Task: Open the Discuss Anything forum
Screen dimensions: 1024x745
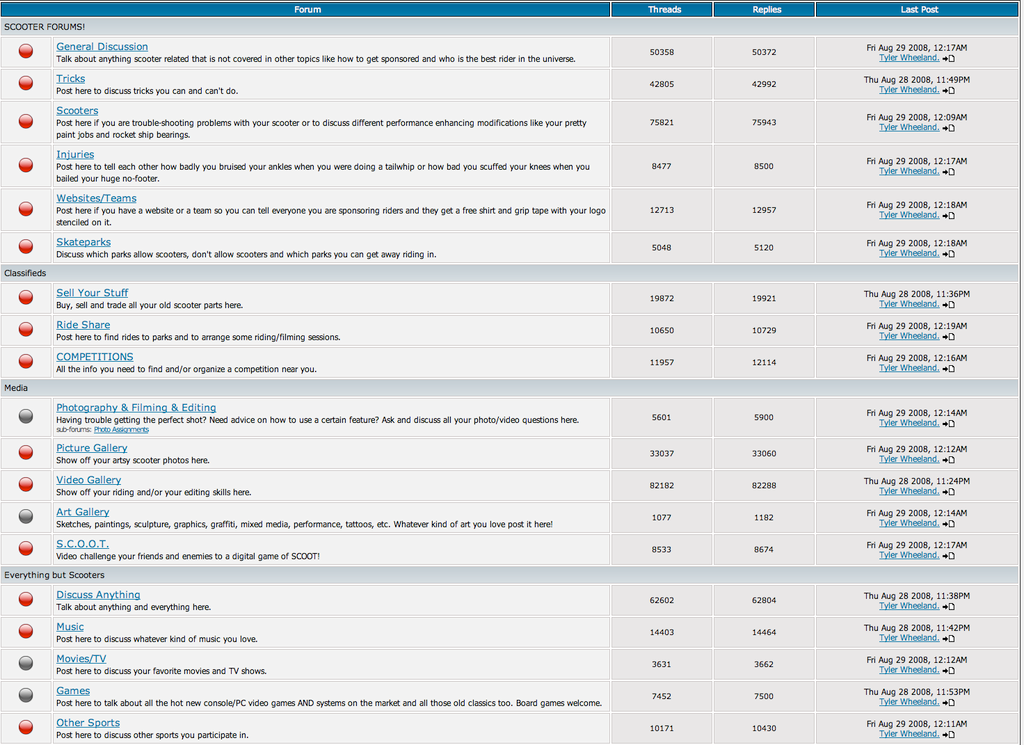Action: (98, 595)
